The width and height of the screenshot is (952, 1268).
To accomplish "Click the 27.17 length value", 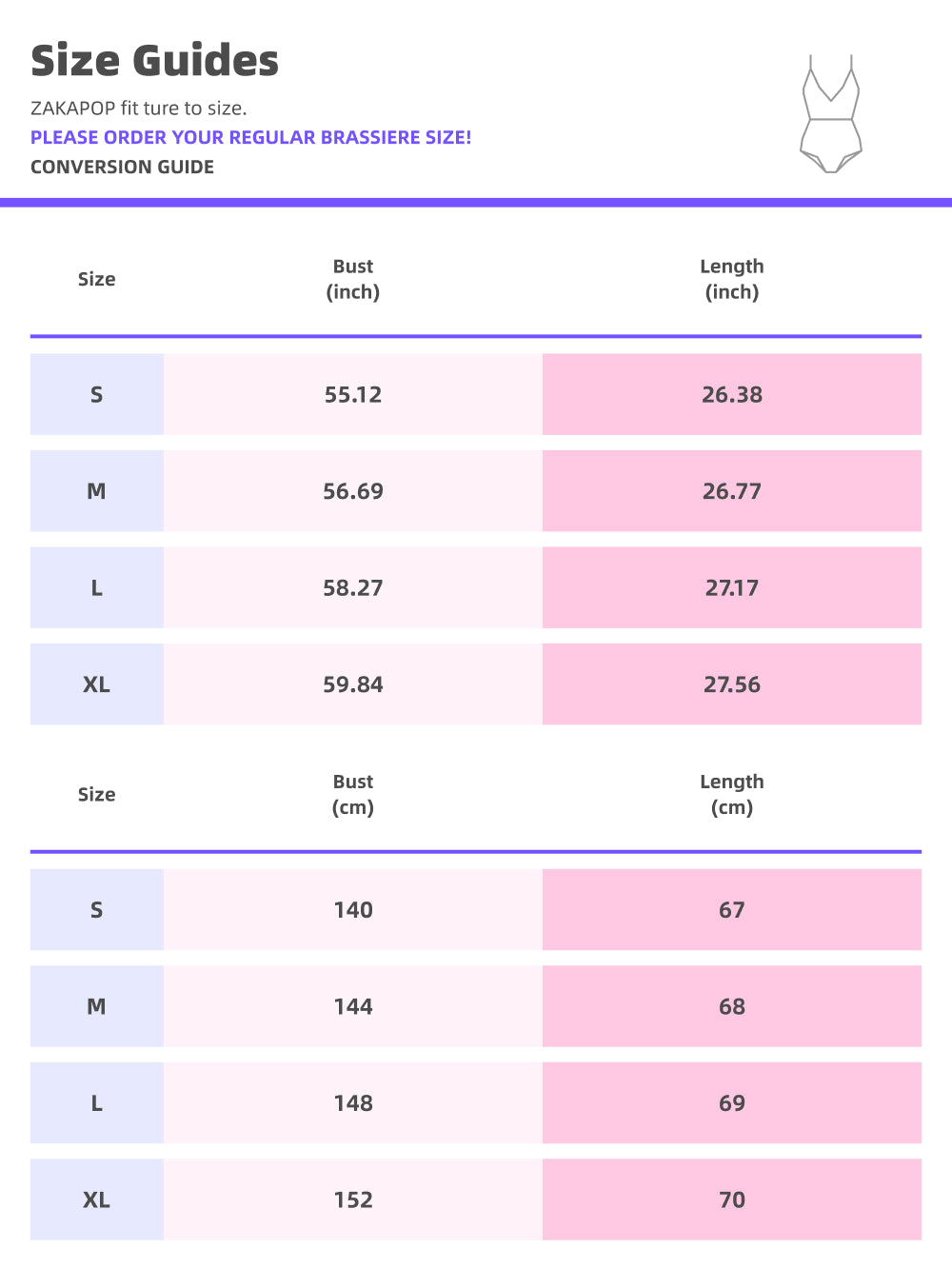I will tap(731, 587).
